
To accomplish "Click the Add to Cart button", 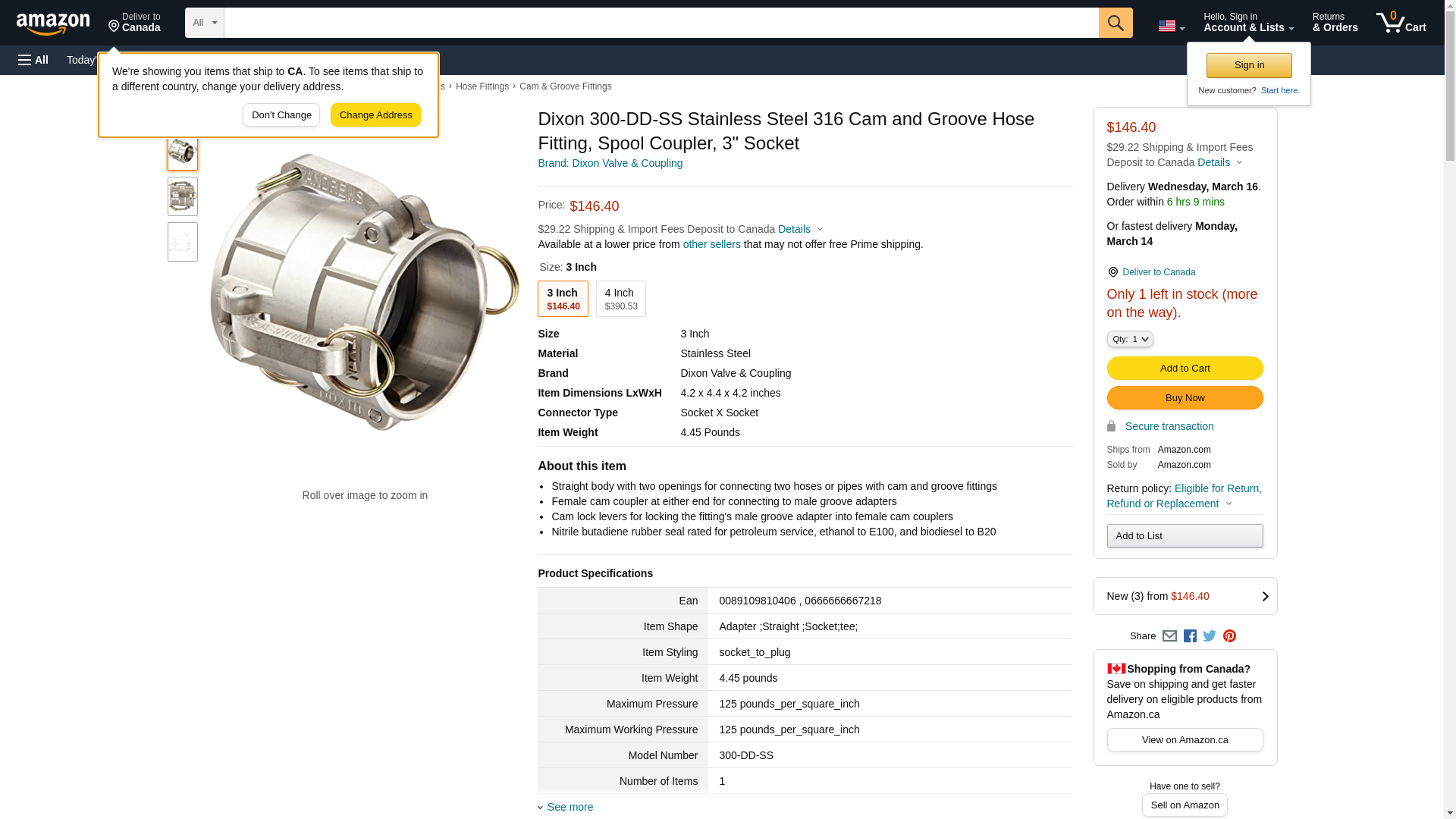I will 1185,368.
